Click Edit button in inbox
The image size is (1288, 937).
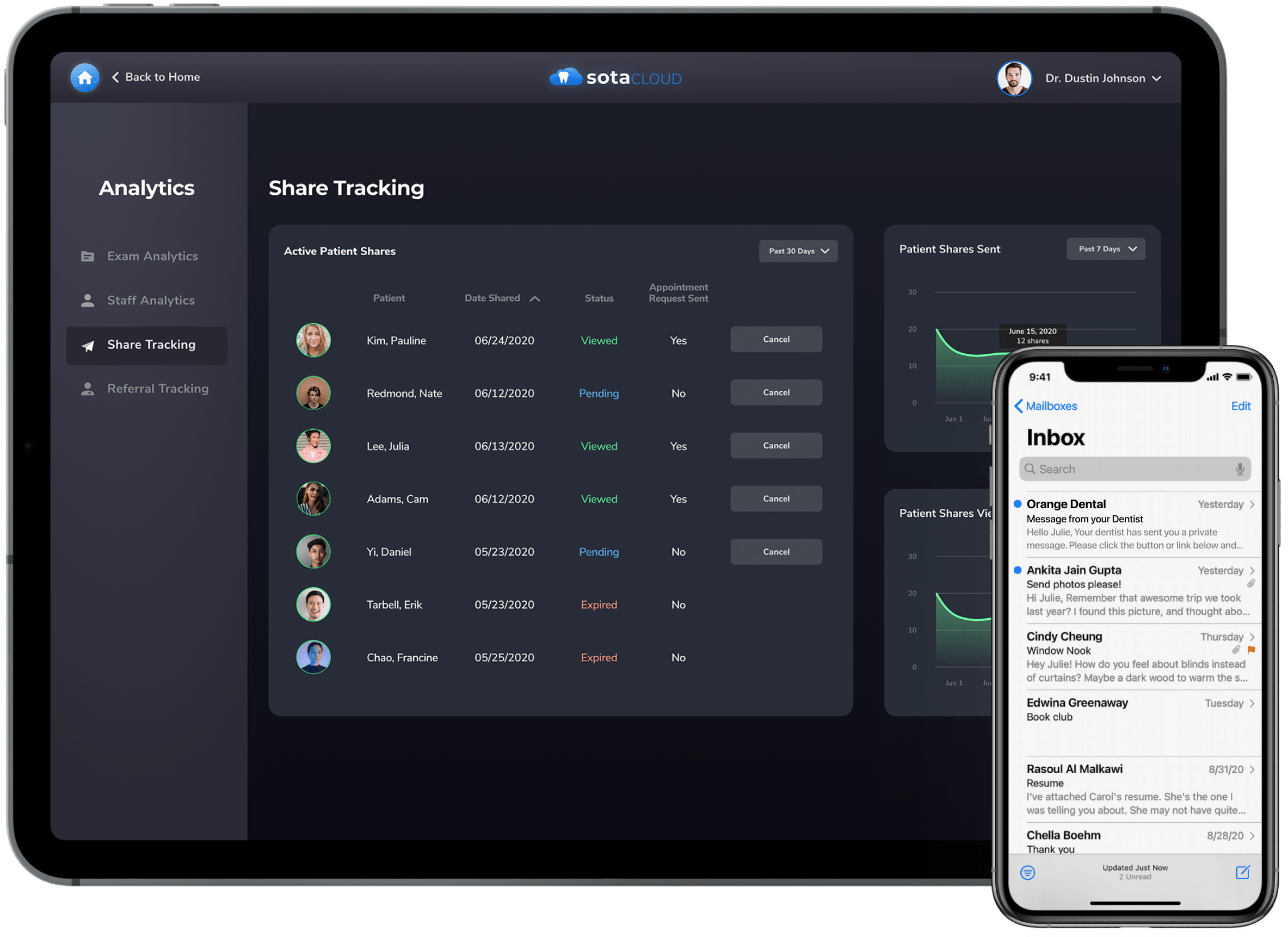(x=1241, y=405)
